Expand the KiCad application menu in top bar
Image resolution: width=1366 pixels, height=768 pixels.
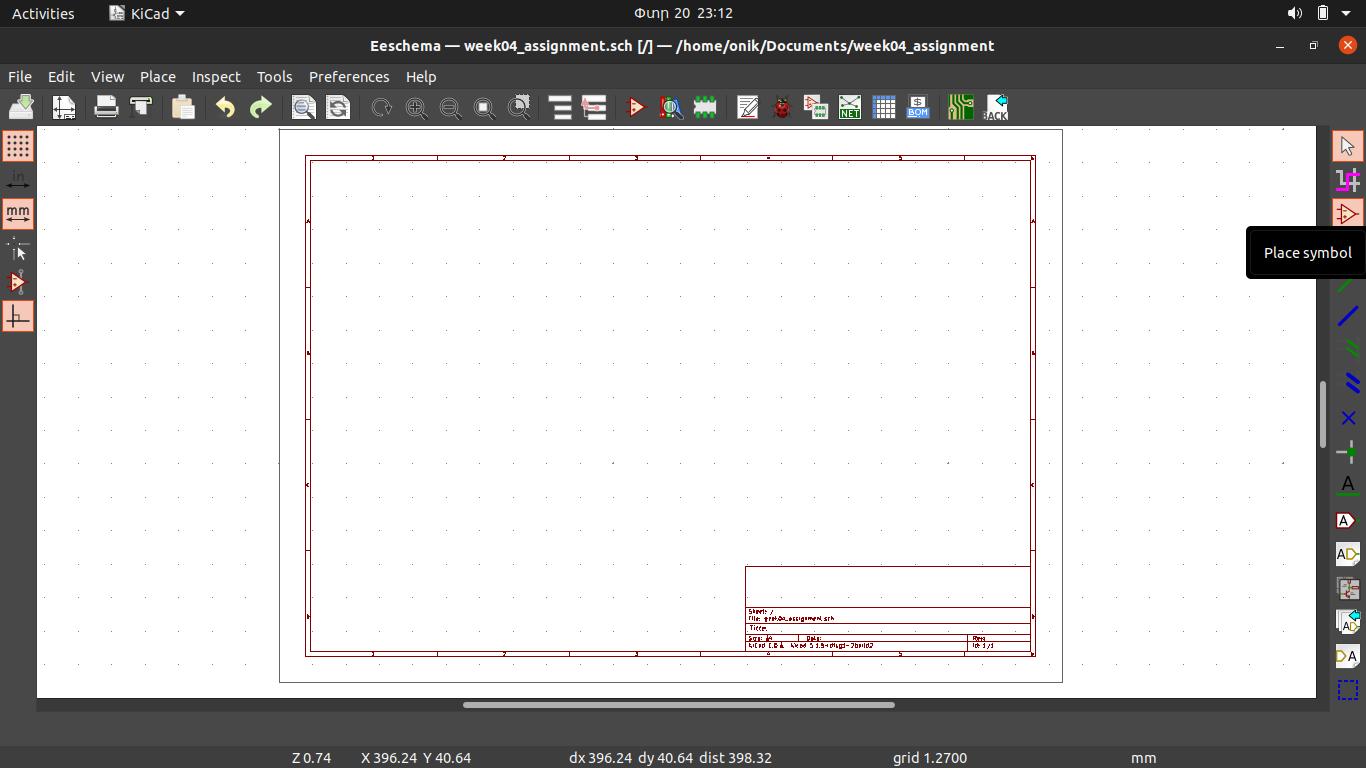point(147,13)
